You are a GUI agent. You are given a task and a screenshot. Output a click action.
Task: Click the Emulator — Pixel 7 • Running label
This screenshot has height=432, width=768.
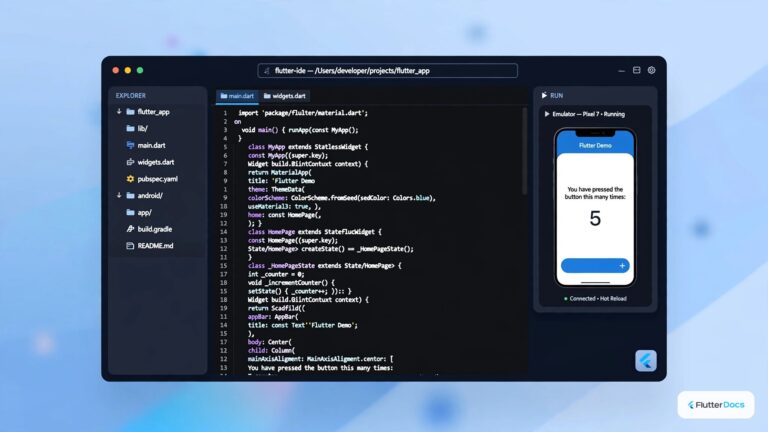pos(588,114)
